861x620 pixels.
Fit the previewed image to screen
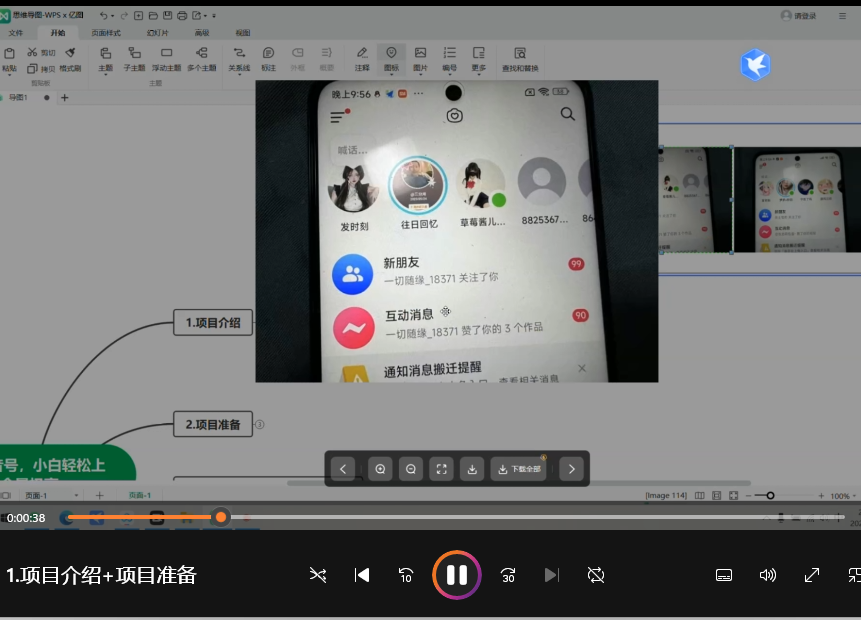click(x=441, y=469)
